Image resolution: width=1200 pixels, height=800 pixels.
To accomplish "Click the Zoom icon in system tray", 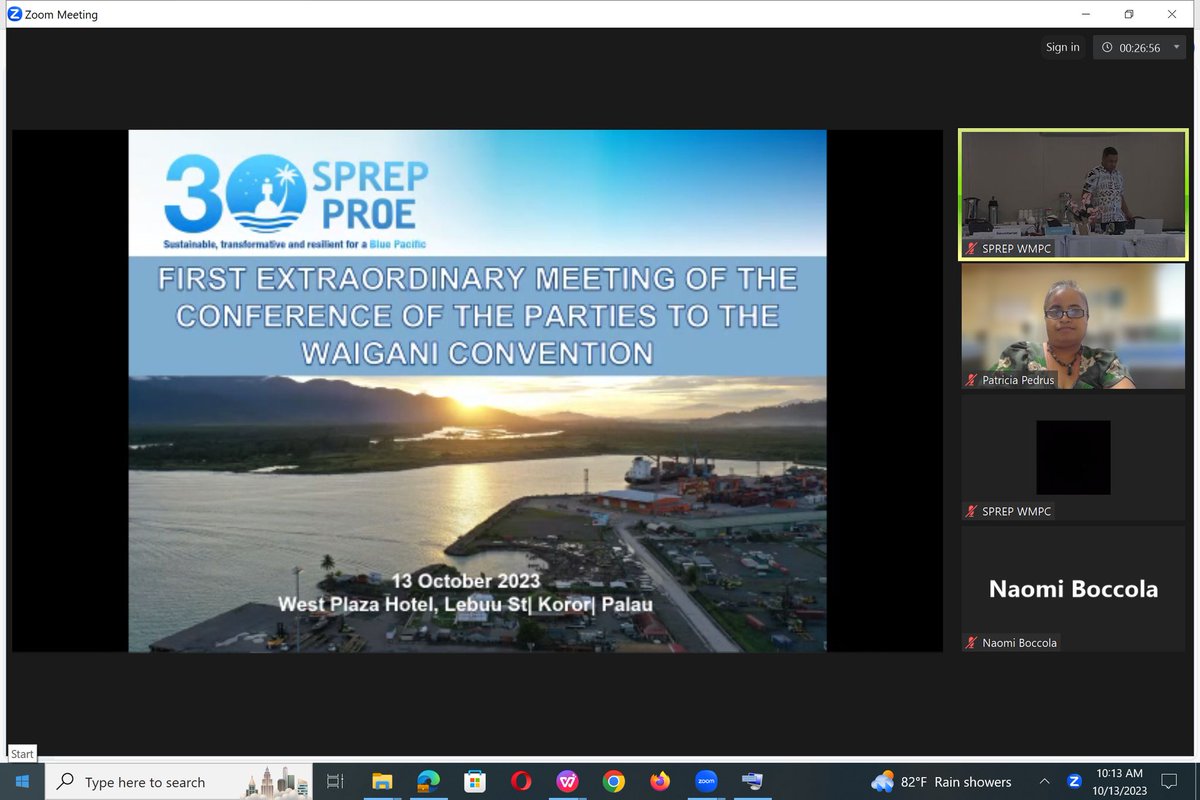I will coord(1075,781).
